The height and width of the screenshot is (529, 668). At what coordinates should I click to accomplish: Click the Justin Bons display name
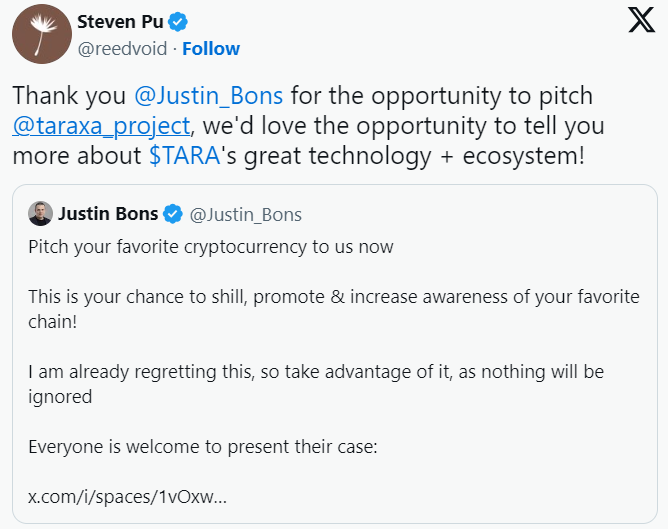pos(108,214)
